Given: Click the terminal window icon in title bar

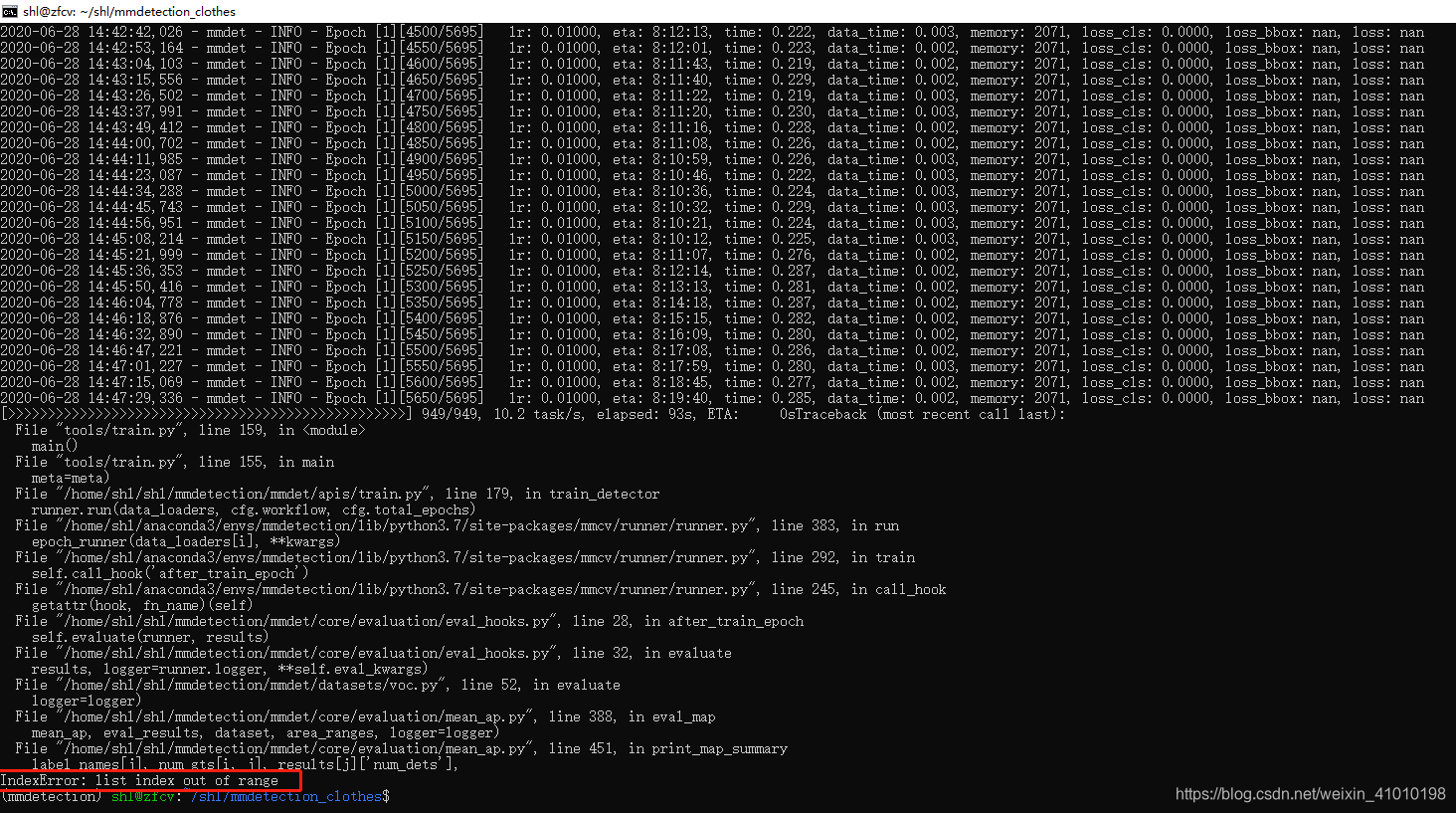Looking at the screenshot, I should point(10,11).
